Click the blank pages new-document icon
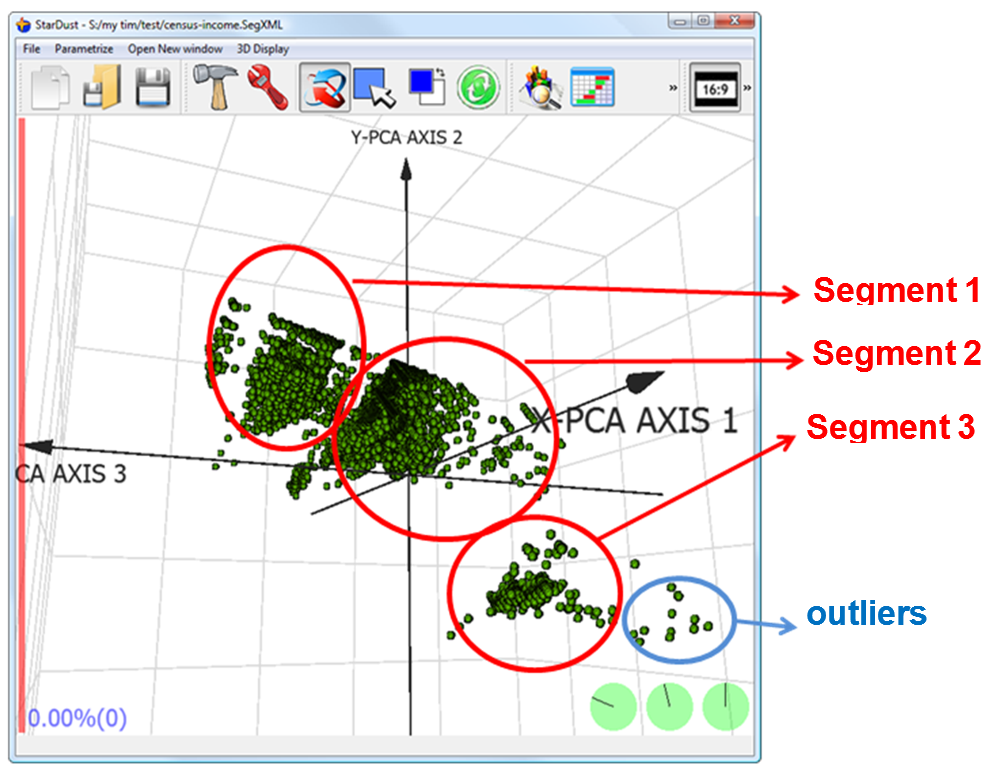The height and width of the screenshot is (771, 991). pos(50,87)
